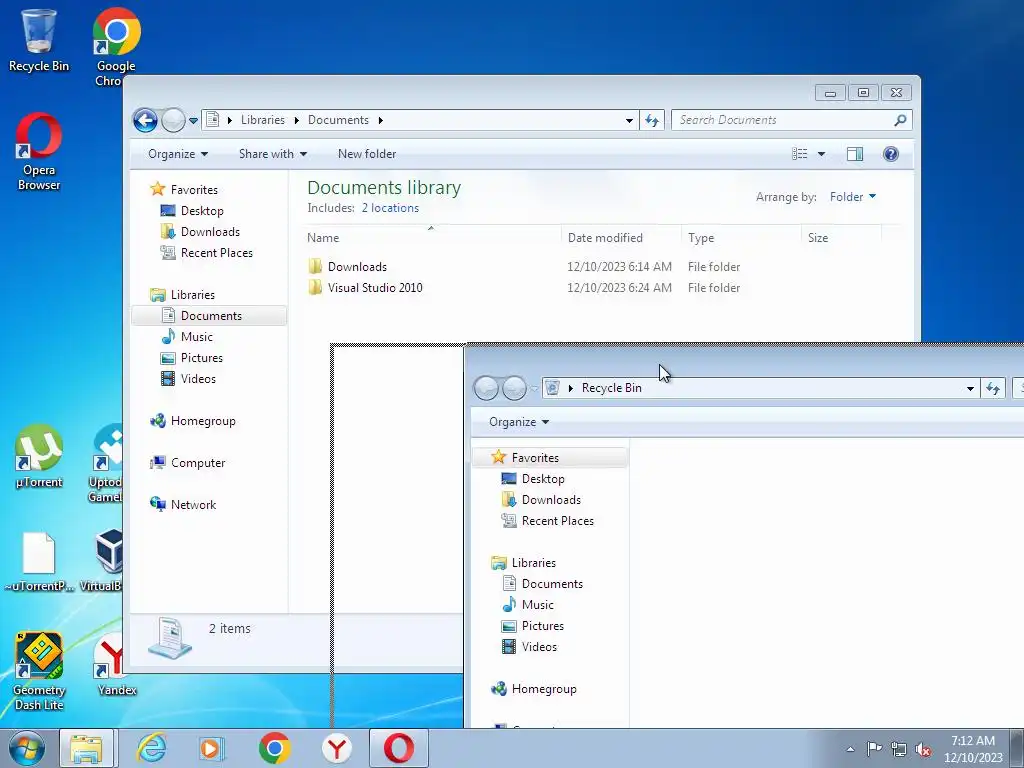Click New folder in the toolbar

pyautogui.click(x=367, y=154)
